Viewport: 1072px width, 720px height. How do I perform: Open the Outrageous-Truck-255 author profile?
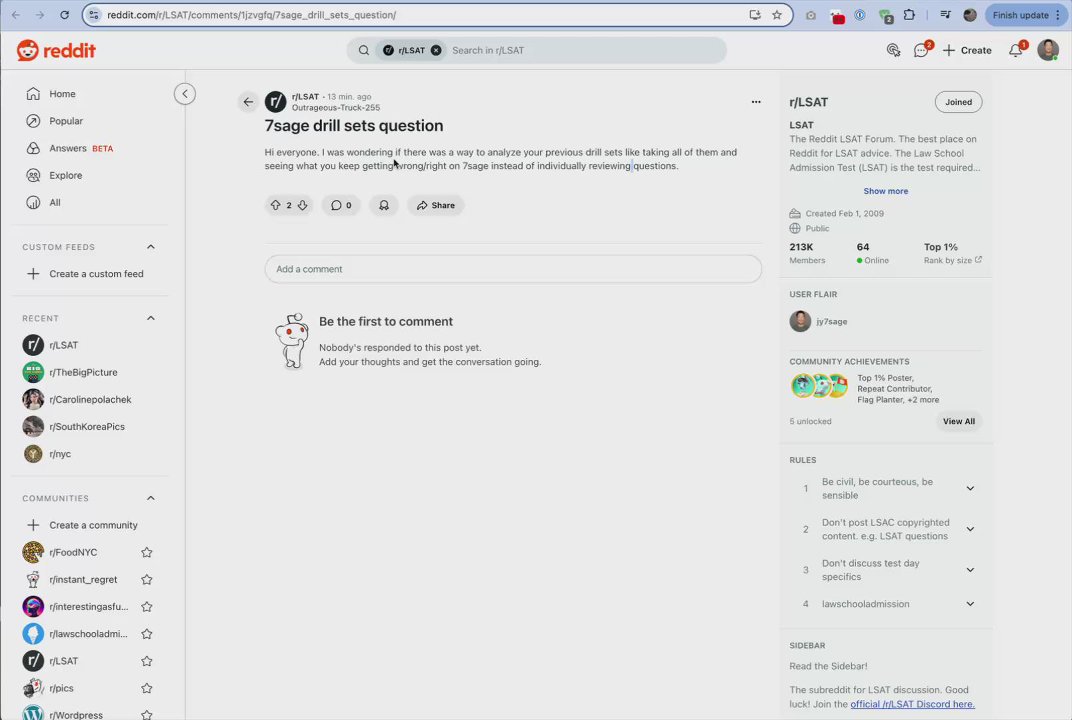[336, 107]
